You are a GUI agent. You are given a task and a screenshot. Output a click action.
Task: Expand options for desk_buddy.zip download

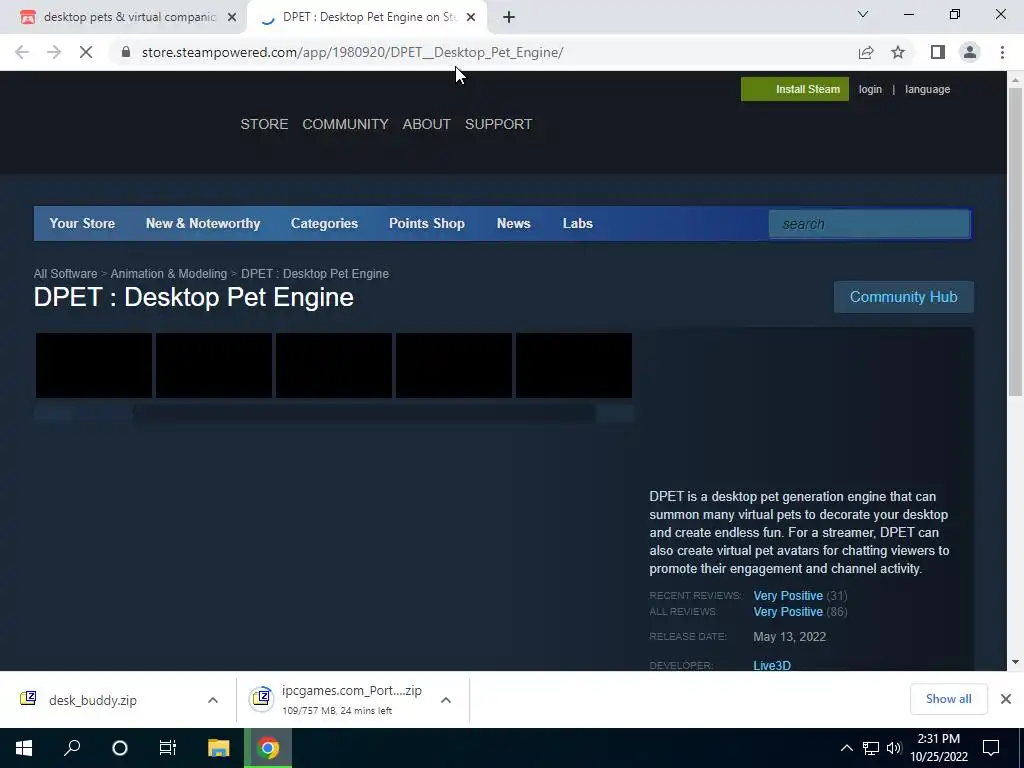coord(213,700)
